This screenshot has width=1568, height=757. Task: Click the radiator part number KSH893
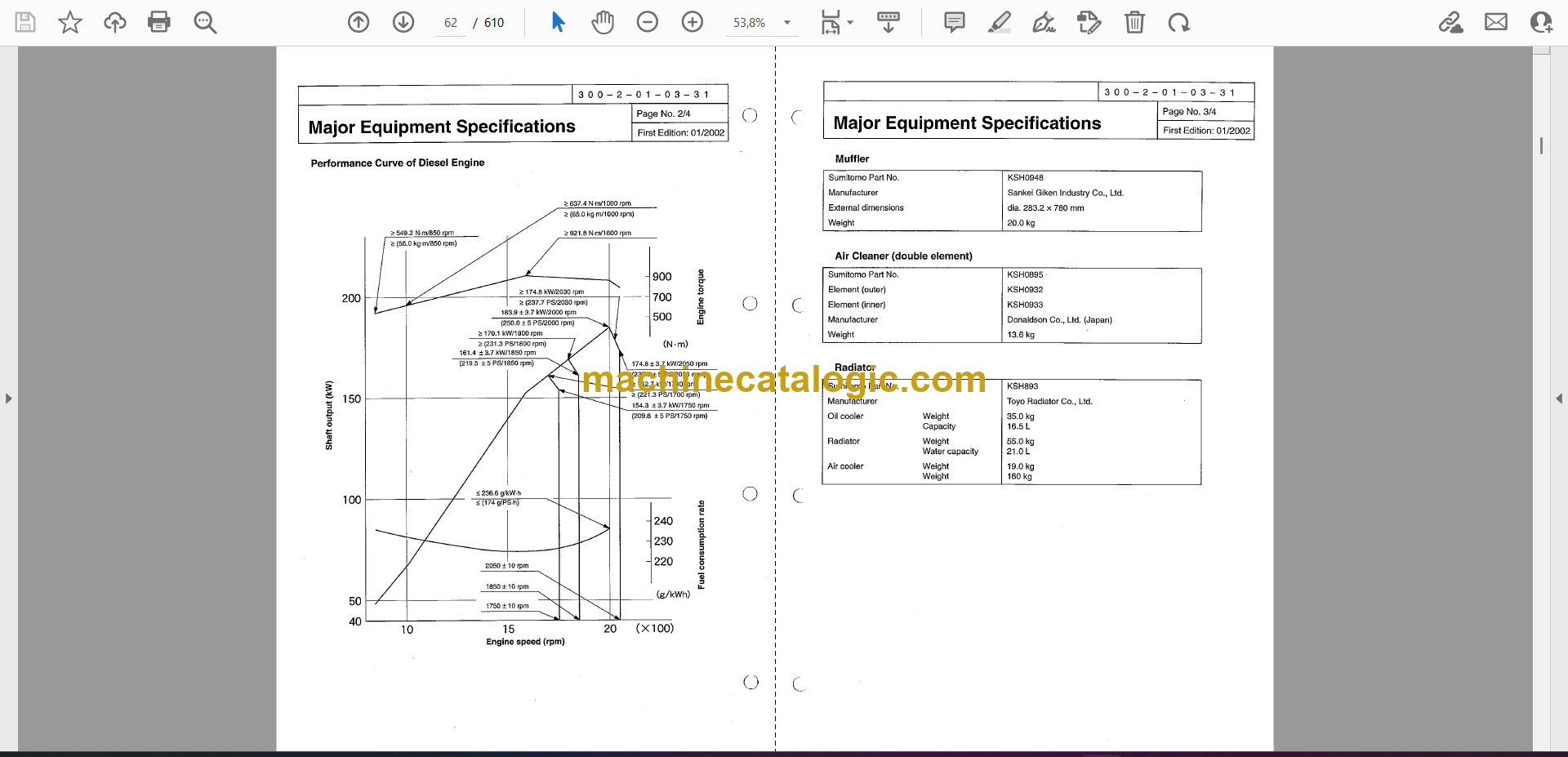point(1022,386)
